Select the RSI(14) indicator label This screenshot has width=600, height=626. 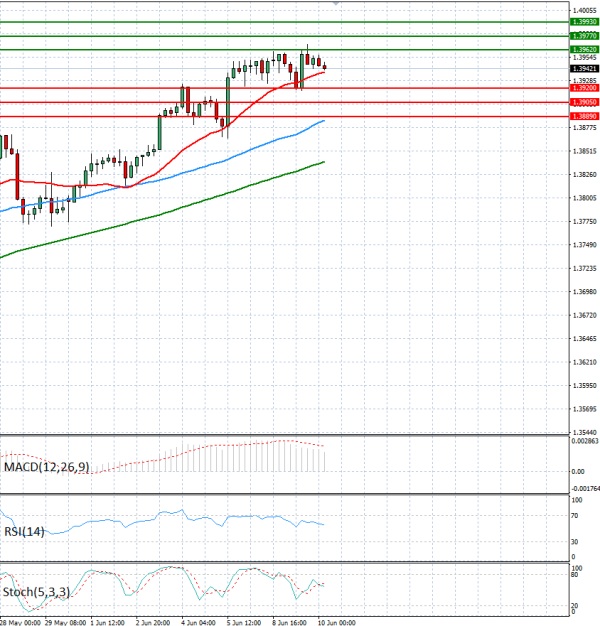pos(24,531)
